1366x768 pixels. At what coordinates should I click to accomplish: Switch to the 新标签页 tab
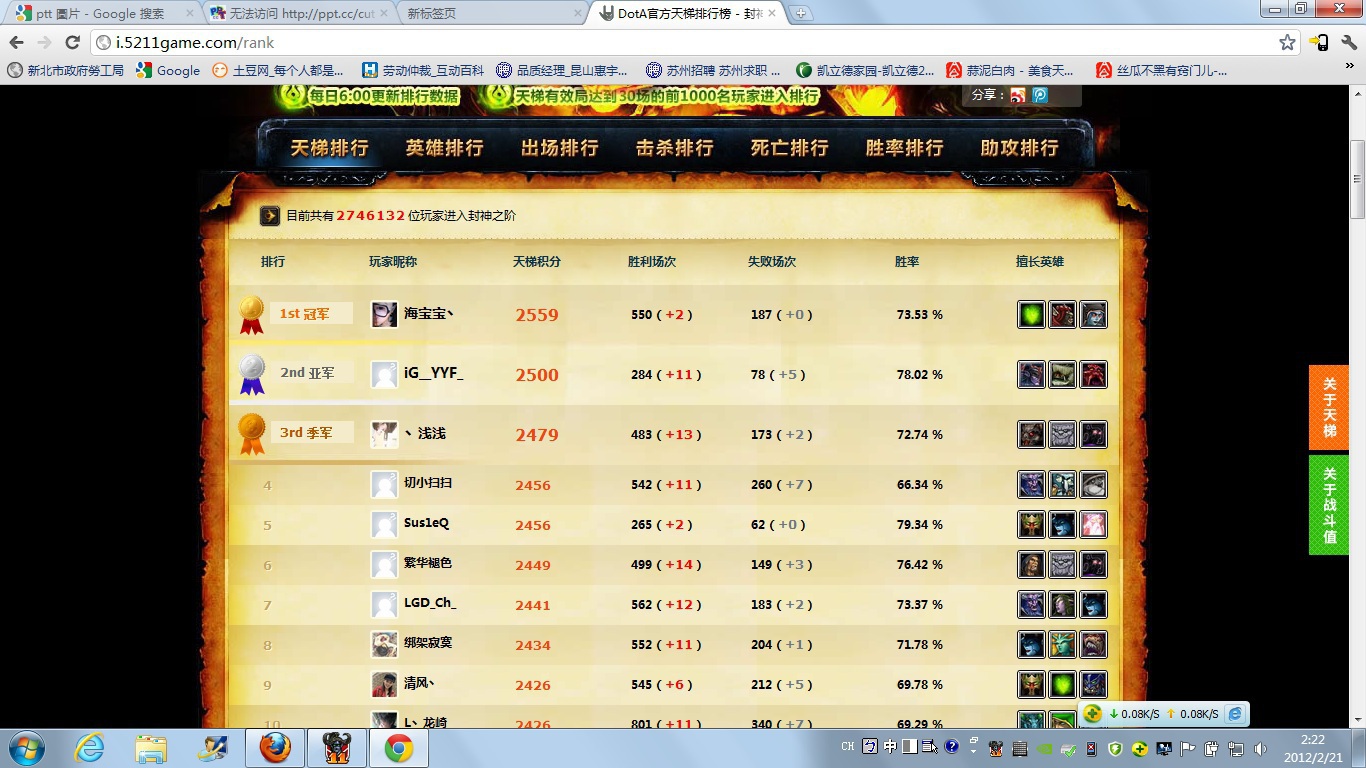(492, 14)
